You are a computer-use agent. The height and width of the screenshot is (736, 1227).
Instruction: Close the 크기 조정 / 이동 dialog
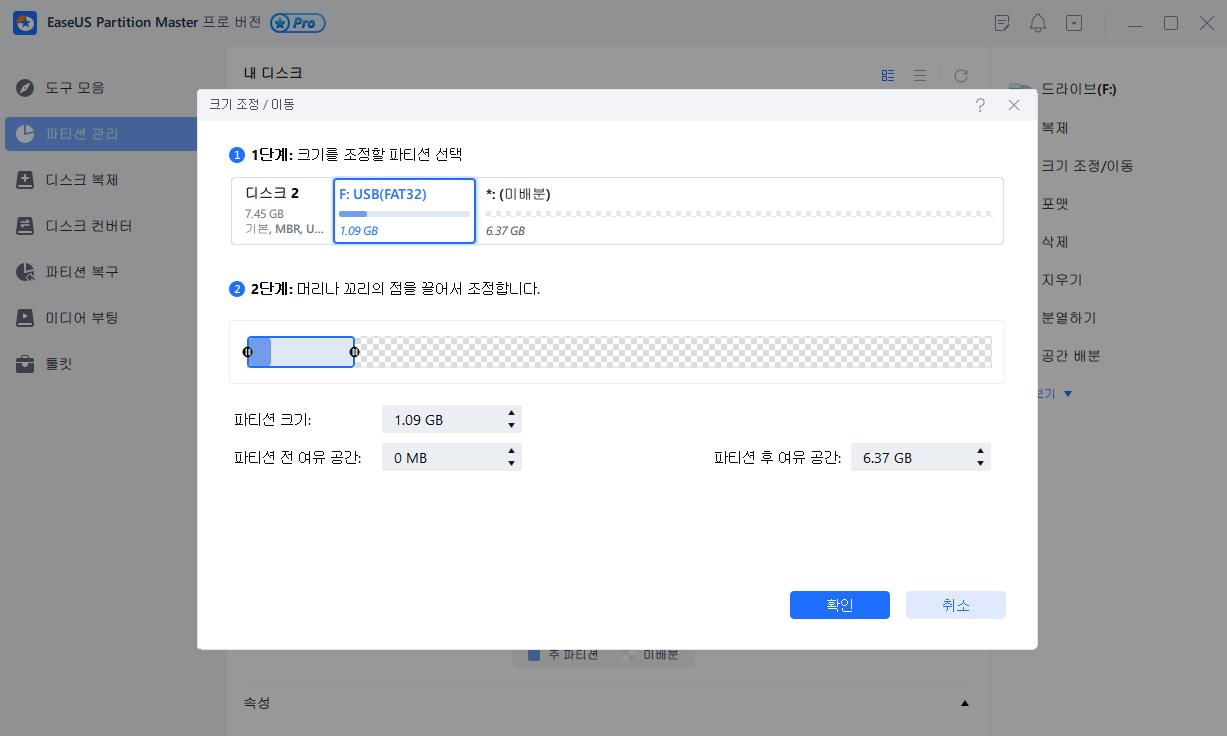coord(1014,105)
